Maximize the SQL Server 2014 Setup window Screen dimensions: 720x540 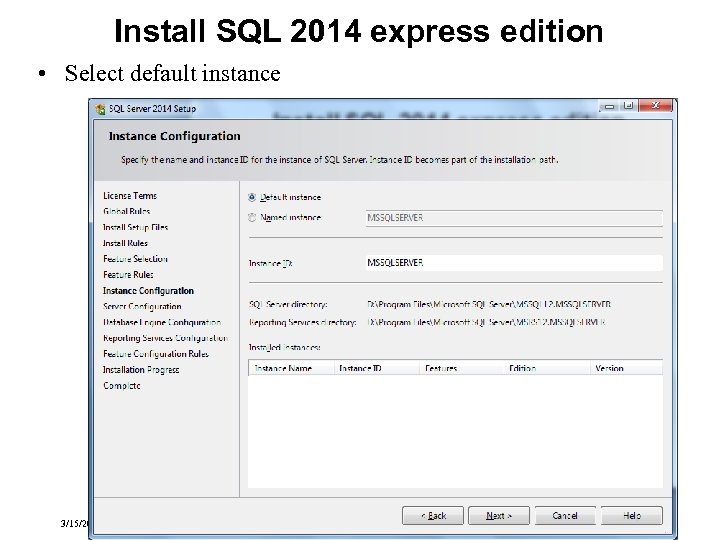628,106
